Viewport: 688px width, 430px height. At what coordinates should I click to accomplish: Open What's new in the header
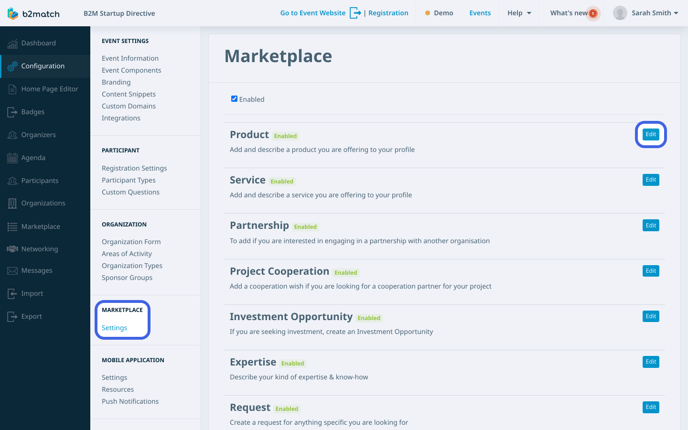pos(569,13)
